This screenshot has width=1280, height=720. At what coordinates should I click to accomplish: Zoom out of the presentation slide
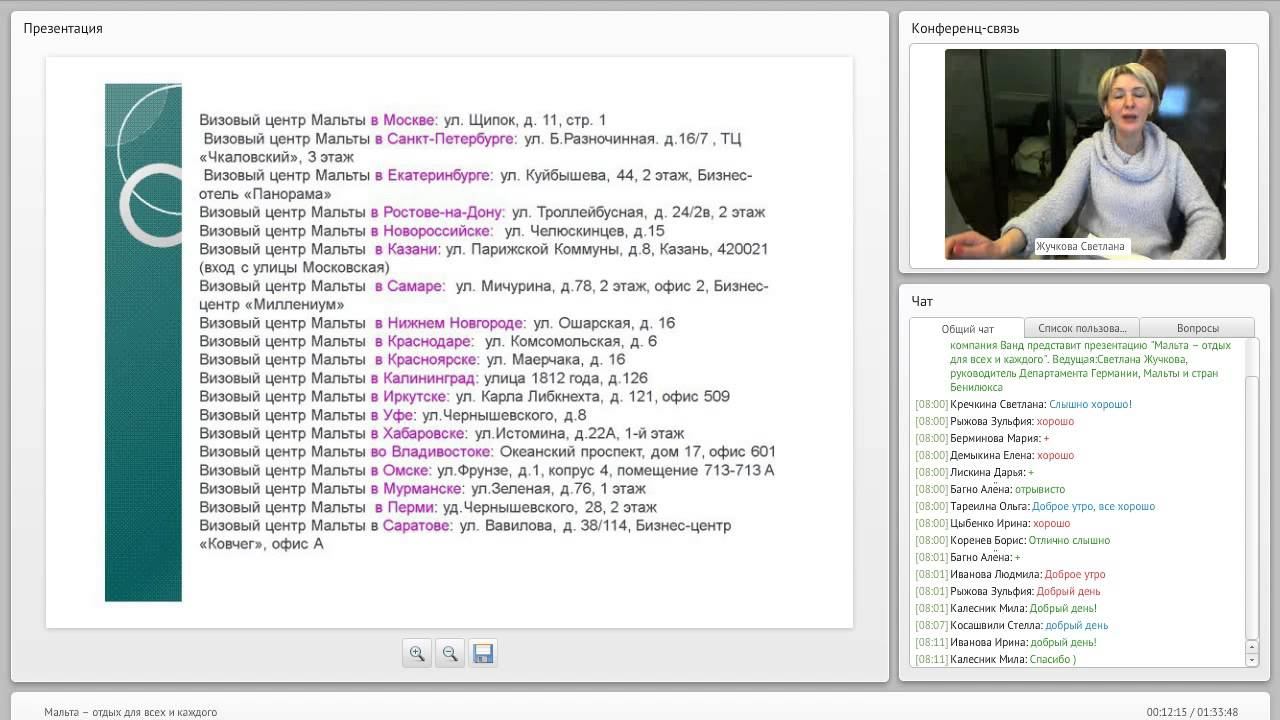point(450,653)
